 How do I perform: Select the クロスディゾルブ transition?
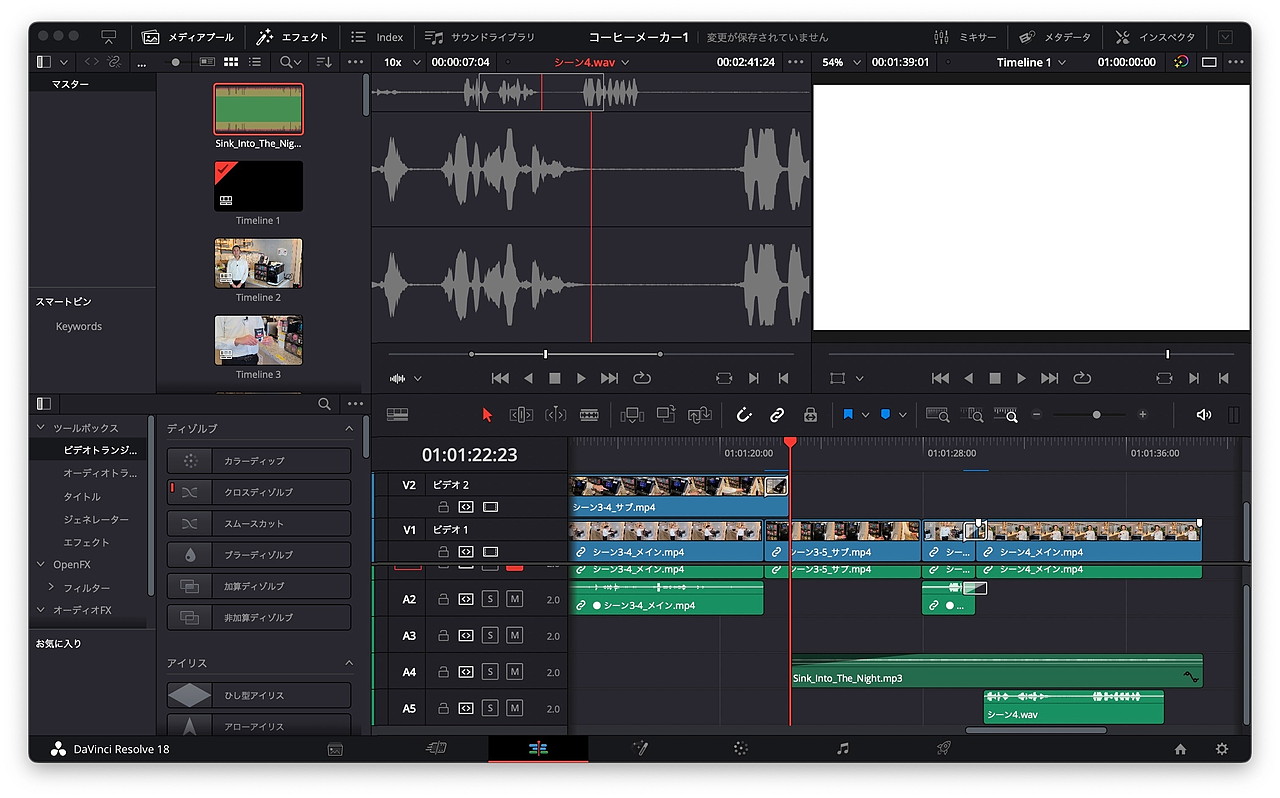coord(259,492)
